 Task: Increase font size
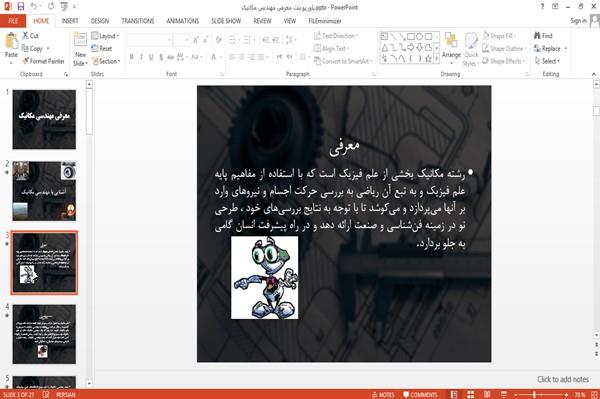(x=196, y=40)
